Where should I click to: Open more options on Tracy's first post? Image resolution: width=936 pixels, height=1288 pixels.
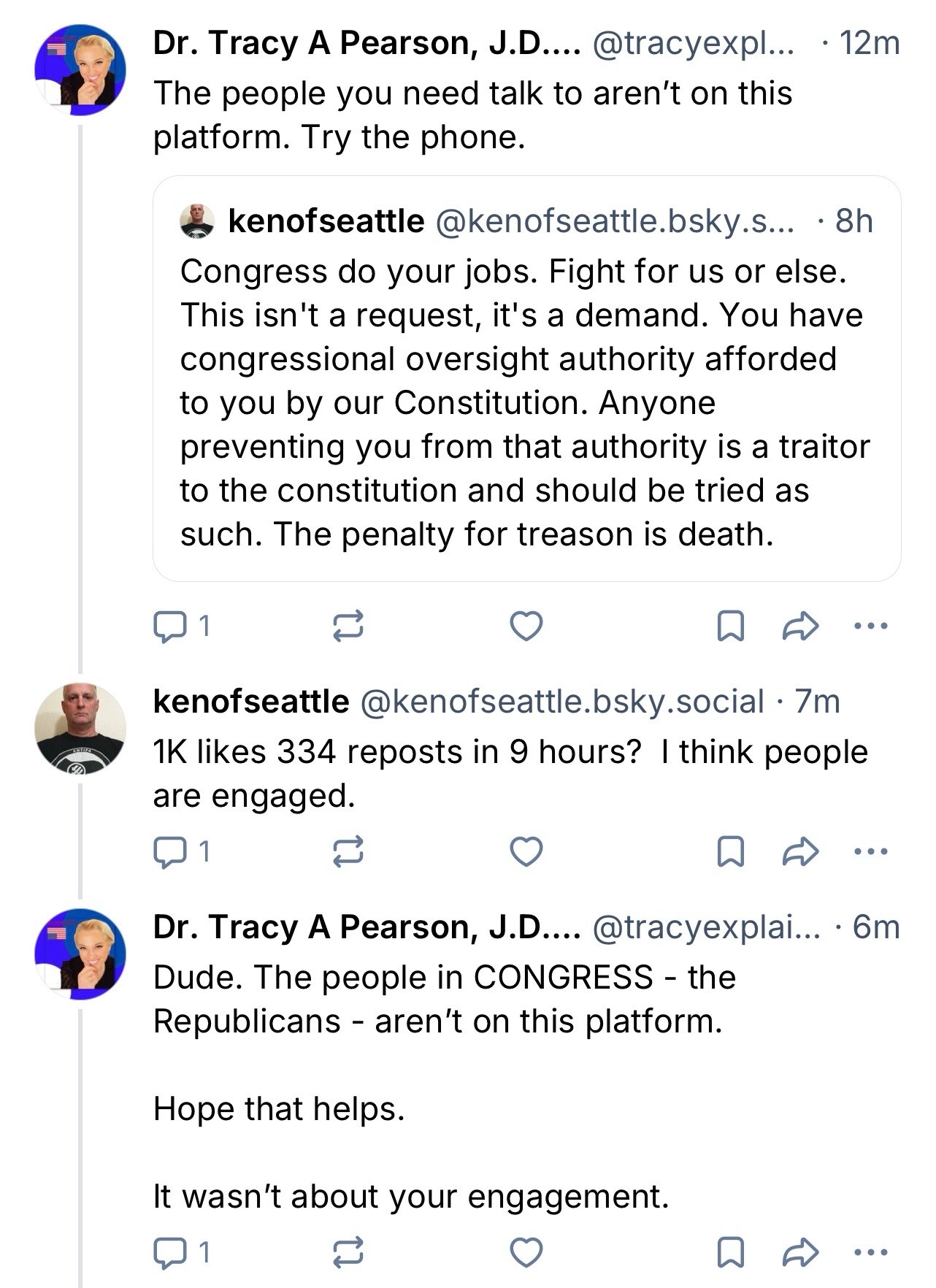(871, 626)
